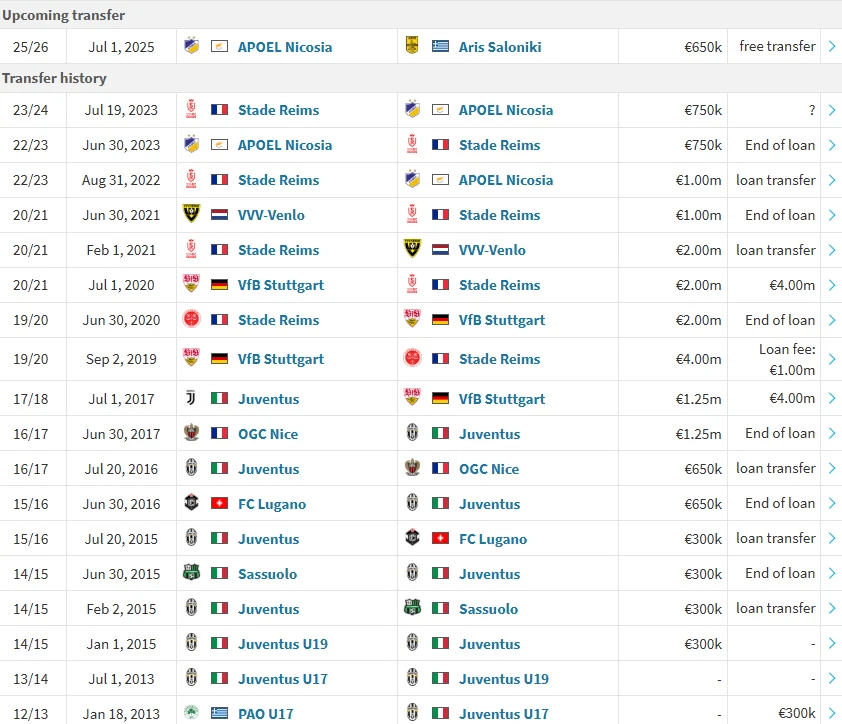The height and width of the screenshot is (724, 842).
Task: Click VVV-Venlo crest in Jun 30, 2021 row
Action: pos(191,215)
